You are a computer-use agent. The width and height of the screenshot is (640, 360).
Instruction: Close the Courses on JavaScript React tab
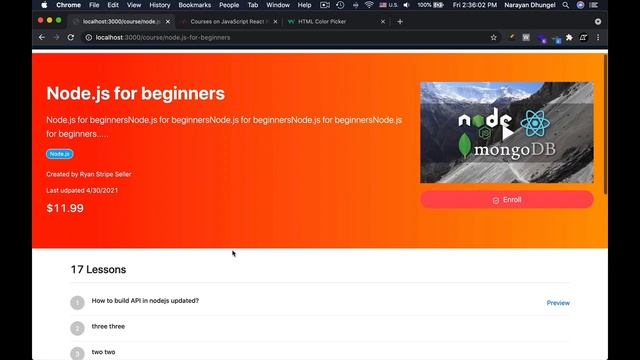(275, 22)
